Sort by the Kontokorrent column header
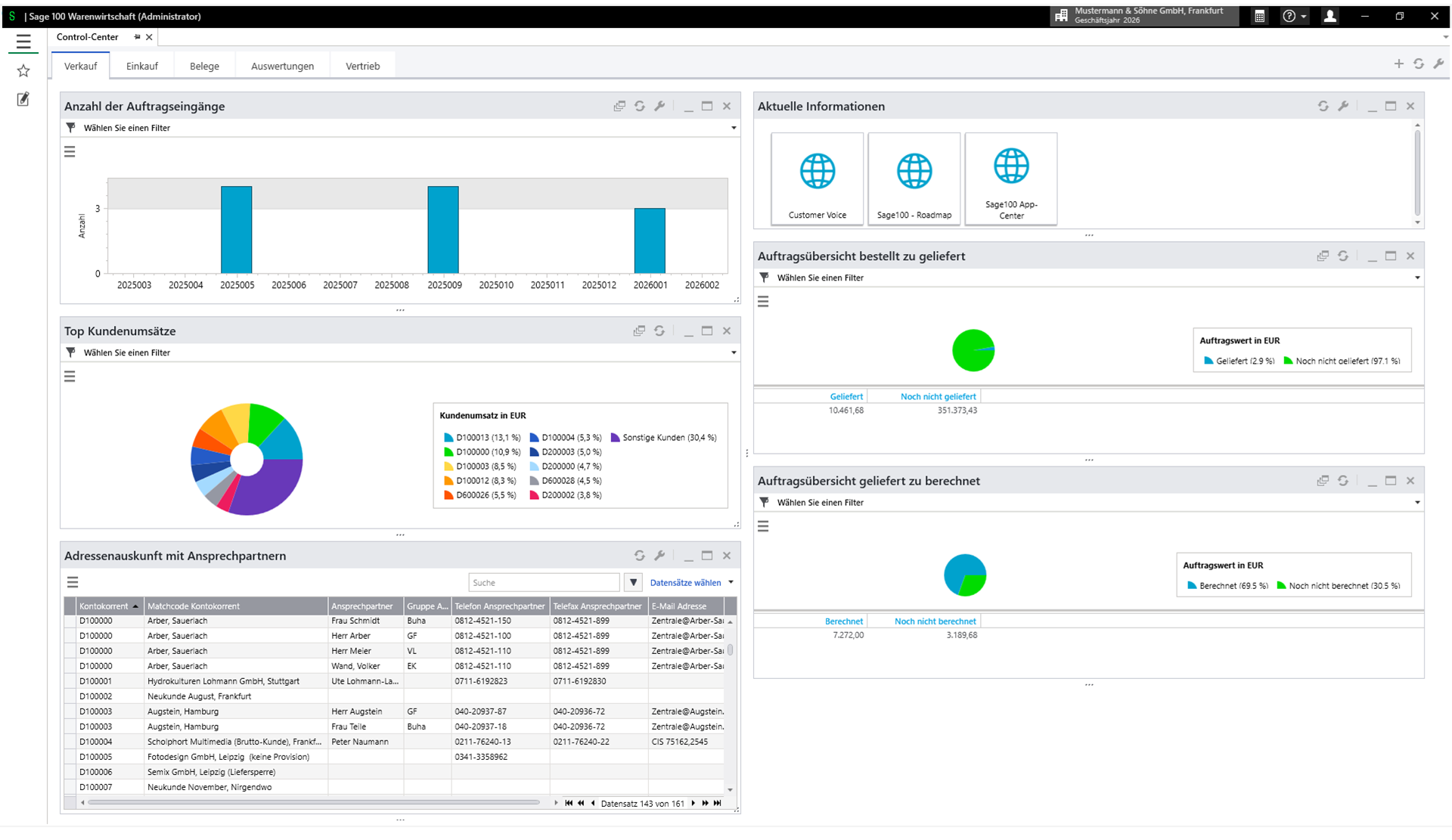This screenshot has width=1452, height=840. [x=104, y=606]
